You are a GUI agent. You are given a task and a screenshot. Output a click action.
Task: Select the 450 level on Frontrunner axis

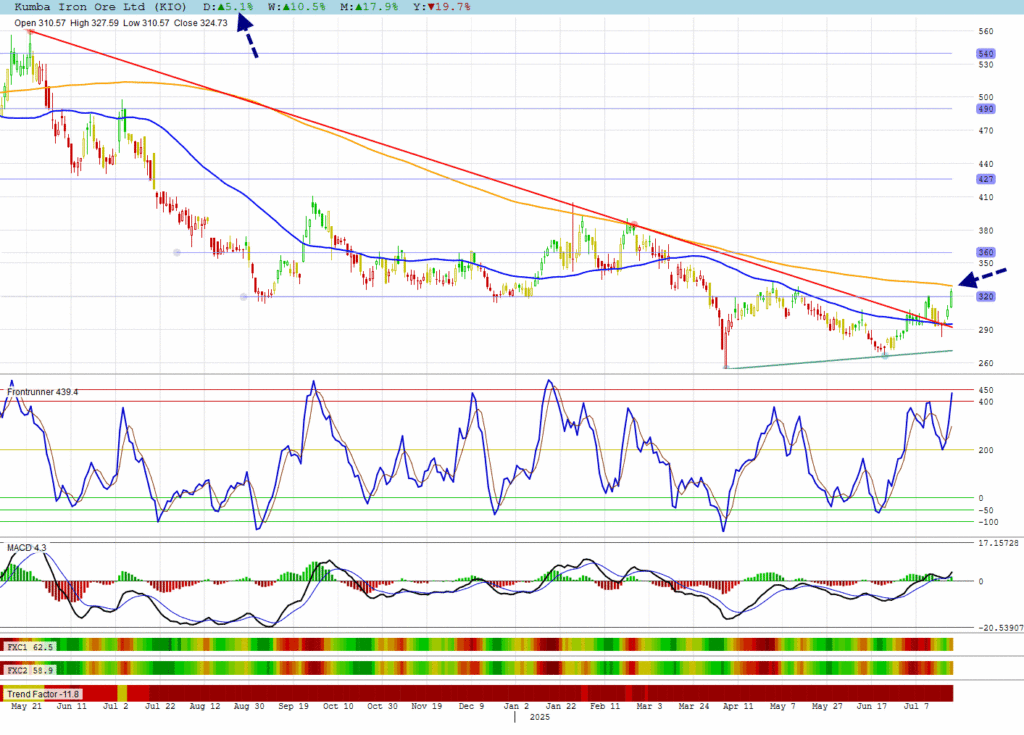[985, 390]
